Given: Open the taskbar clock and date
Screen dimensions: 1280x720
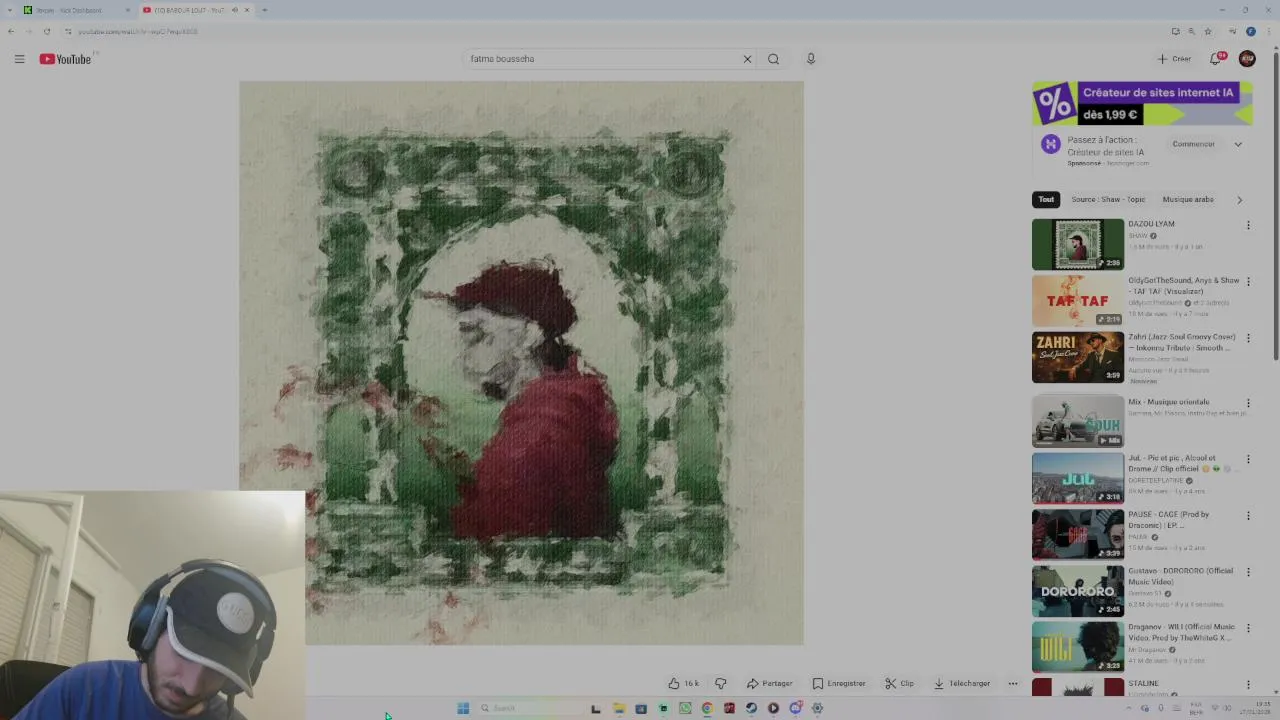Looking at the screenshot, I should [x=1253, y=708].
